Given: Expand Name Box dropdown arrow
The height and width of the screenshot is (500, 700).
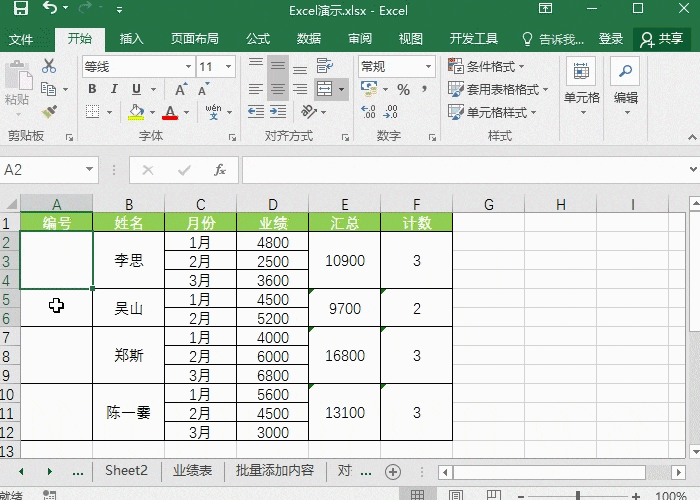Looking at the screenshot, I should (89, 170).
